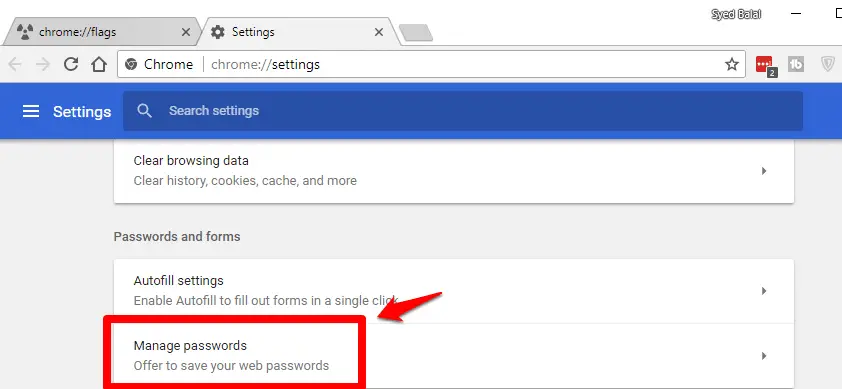842x389 pixels.
Task: Navigate back with the back arrow
Action: (14, 64)
